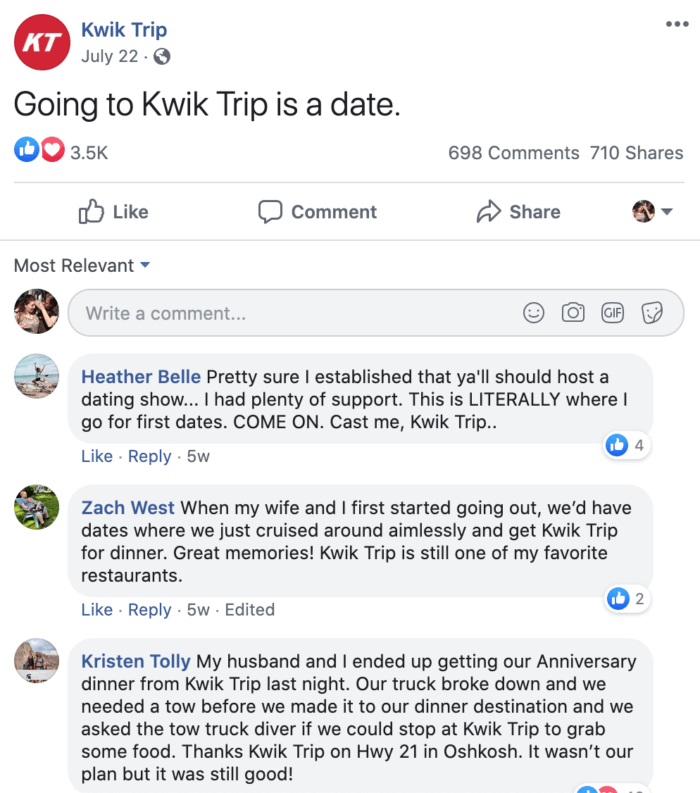Click the GIF icon in comment box
Viewport: 700px width, 793px height.
click(612, 313)
